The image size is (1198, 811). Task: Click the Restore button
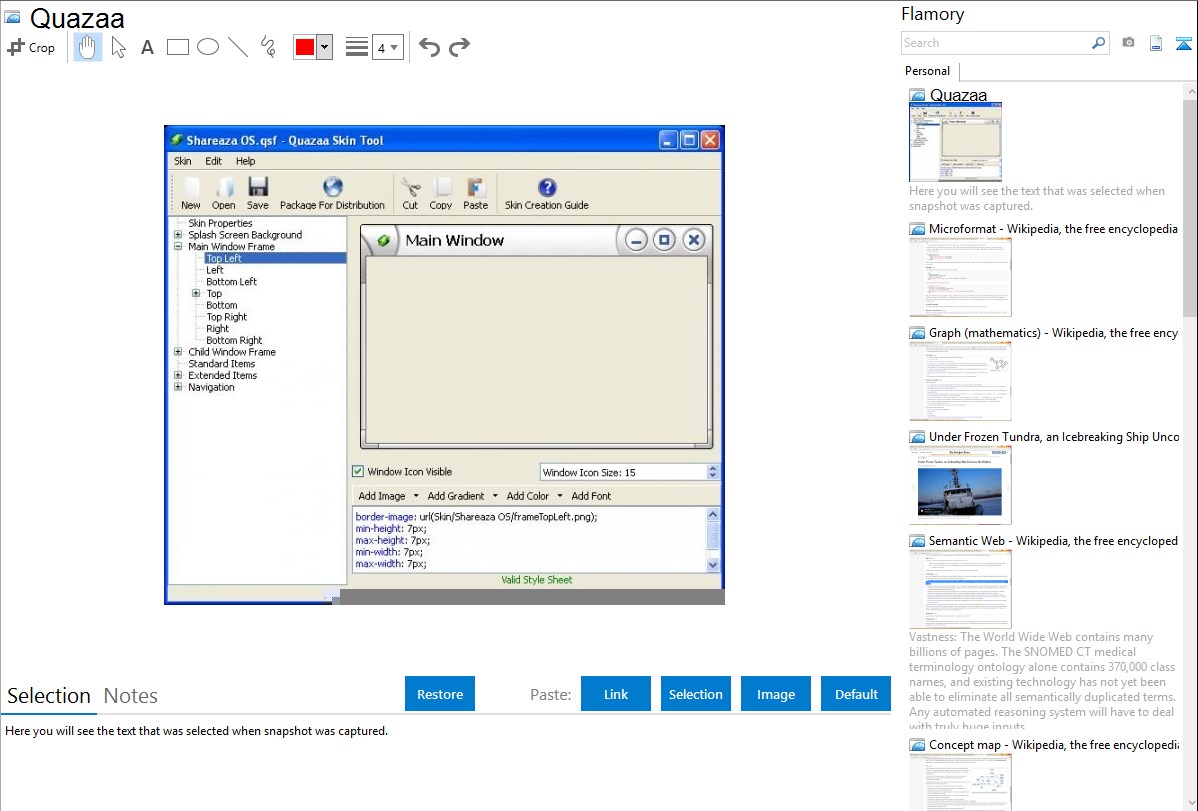coord(440,694)
